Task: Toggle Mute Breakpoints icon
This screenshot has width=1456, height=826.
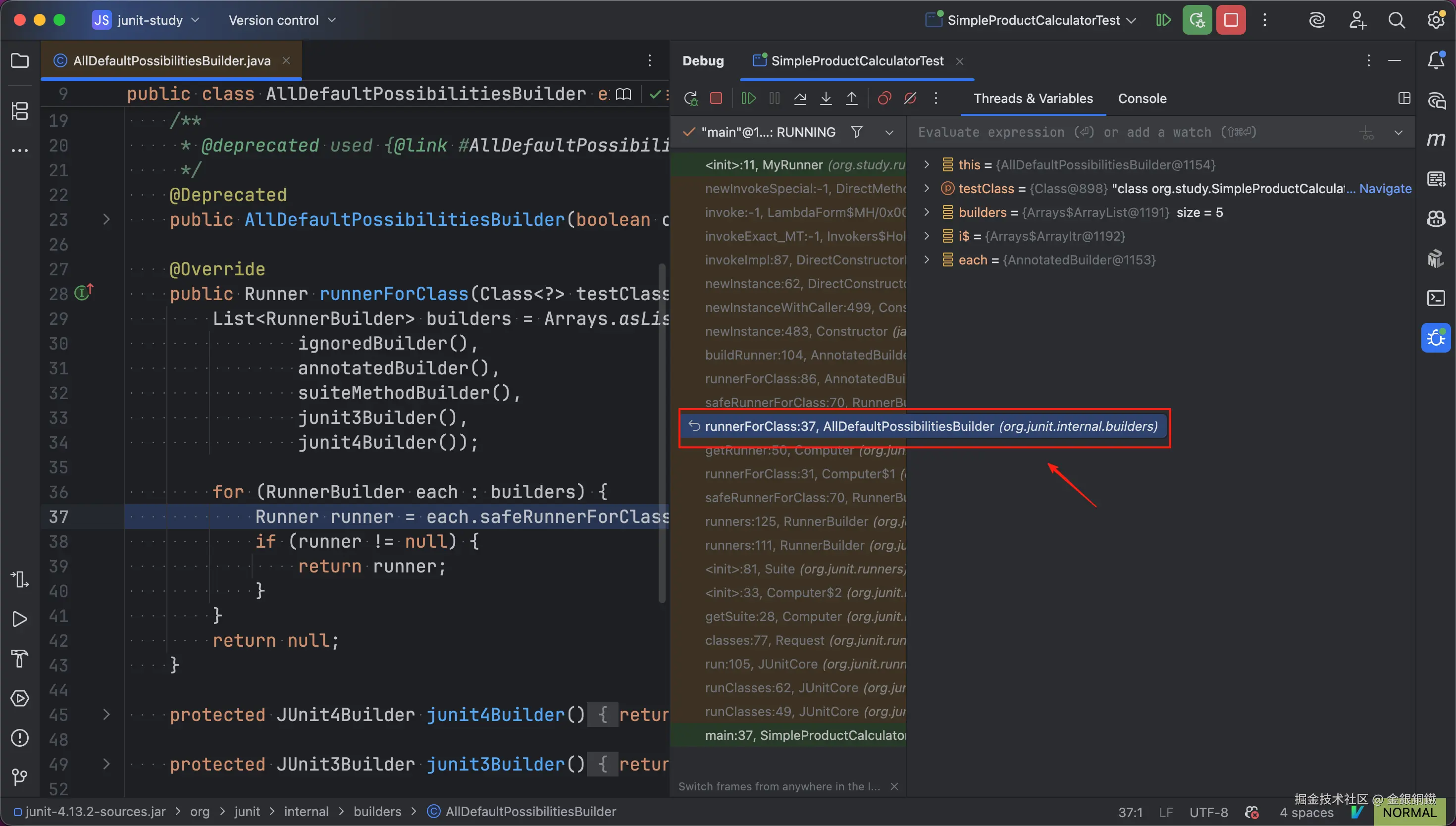Action: (910, 99)
